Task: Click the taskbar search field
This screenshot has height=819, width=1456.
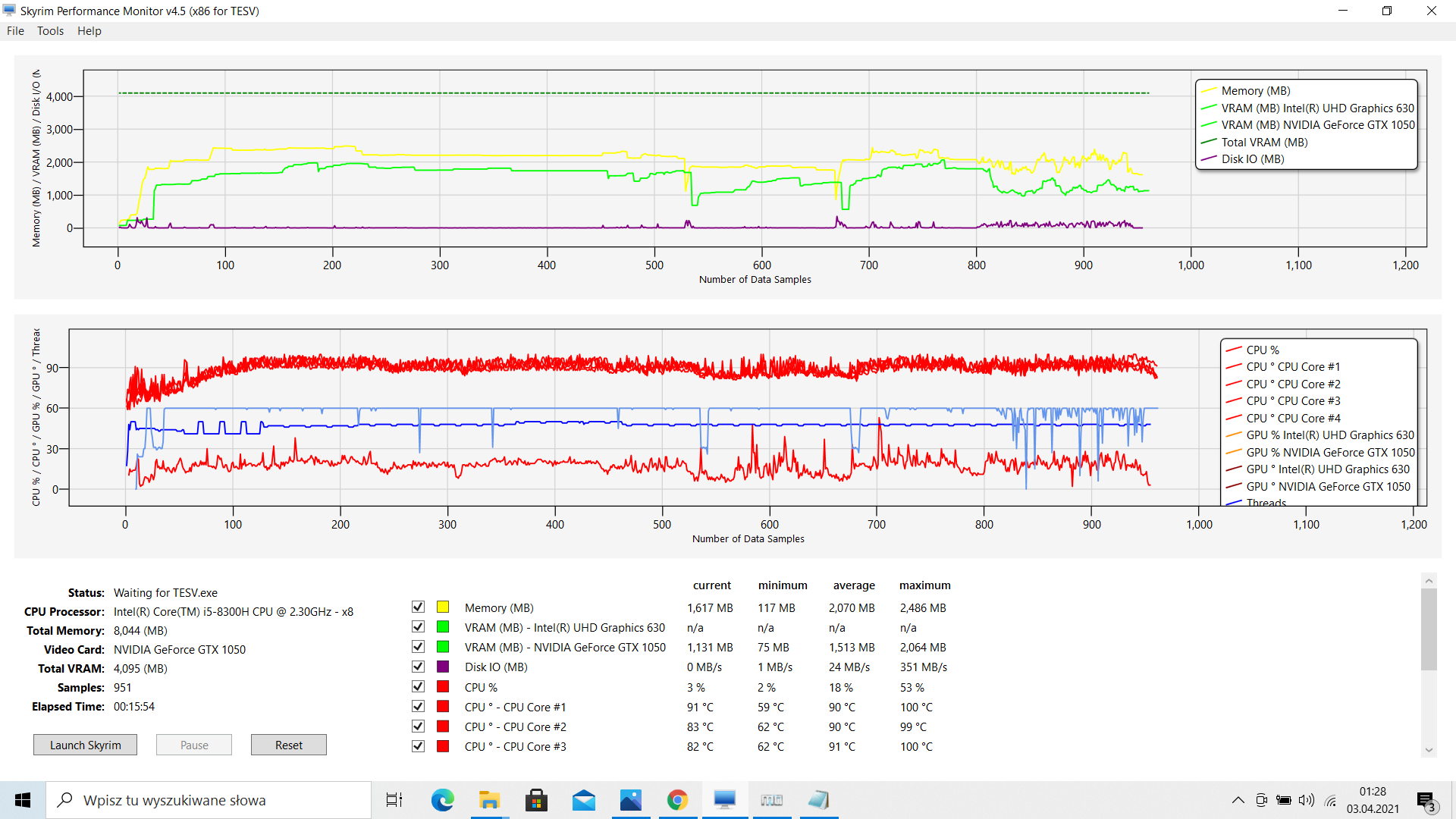Action: click(209, 800)
